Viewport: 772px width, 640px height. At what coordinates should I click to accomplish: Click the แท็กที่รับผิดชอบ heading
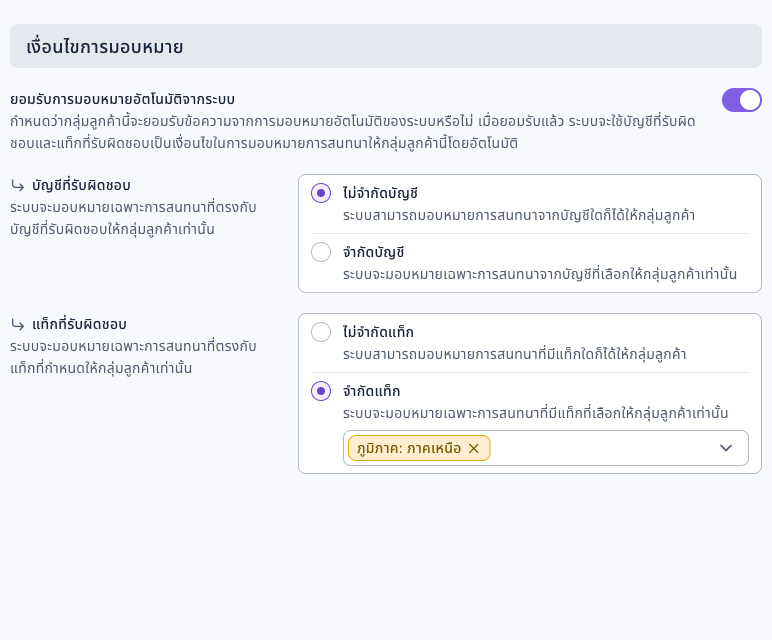[79, 324]
